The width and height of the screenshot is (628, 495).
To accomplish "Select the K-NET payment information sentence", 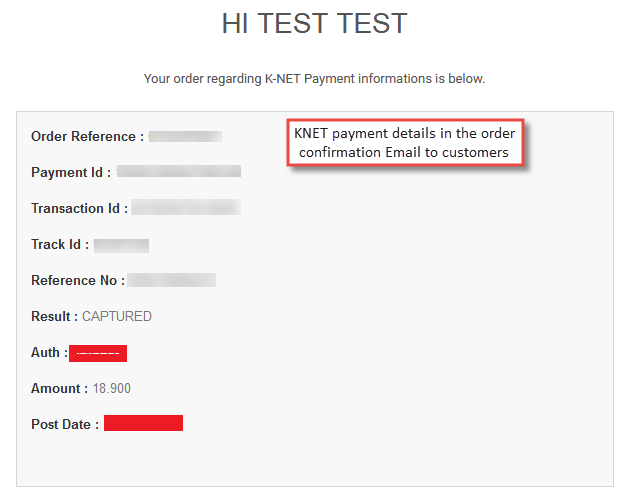I will click(314, 78).
